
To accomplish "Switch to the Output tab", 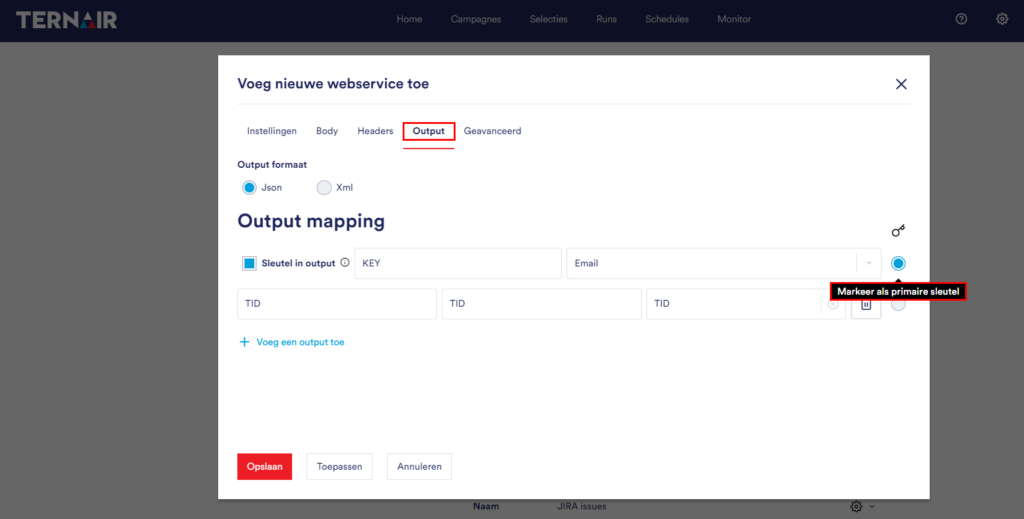I will click(428, 131).
